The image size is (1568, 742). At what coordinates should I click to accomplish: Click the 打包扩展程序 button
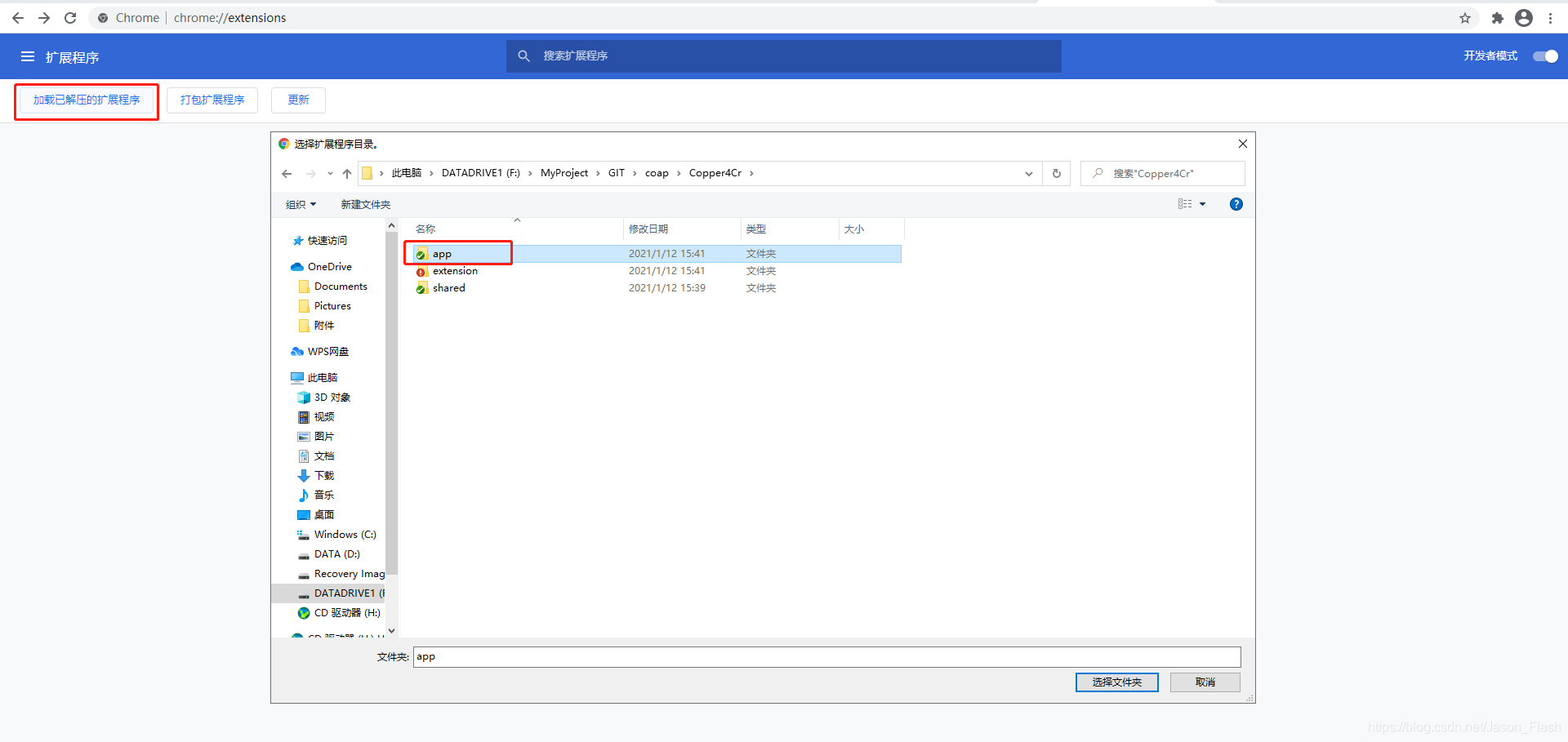point(212,100)
